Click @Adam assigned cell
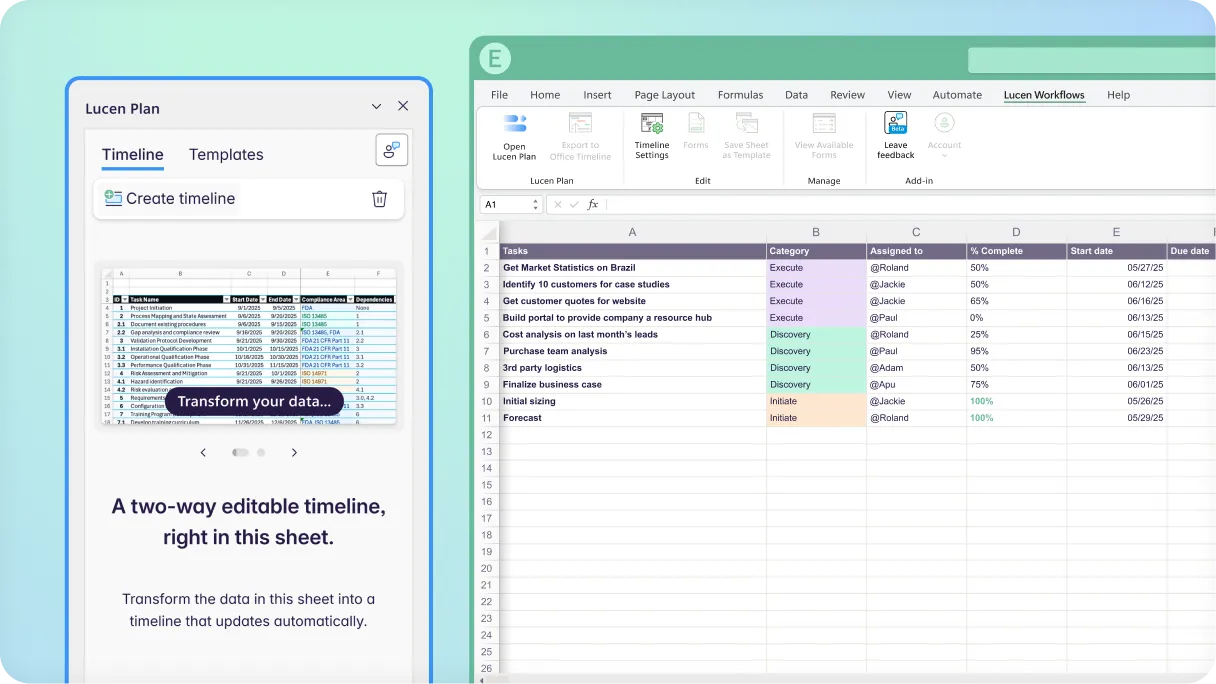 pos(916,368)
